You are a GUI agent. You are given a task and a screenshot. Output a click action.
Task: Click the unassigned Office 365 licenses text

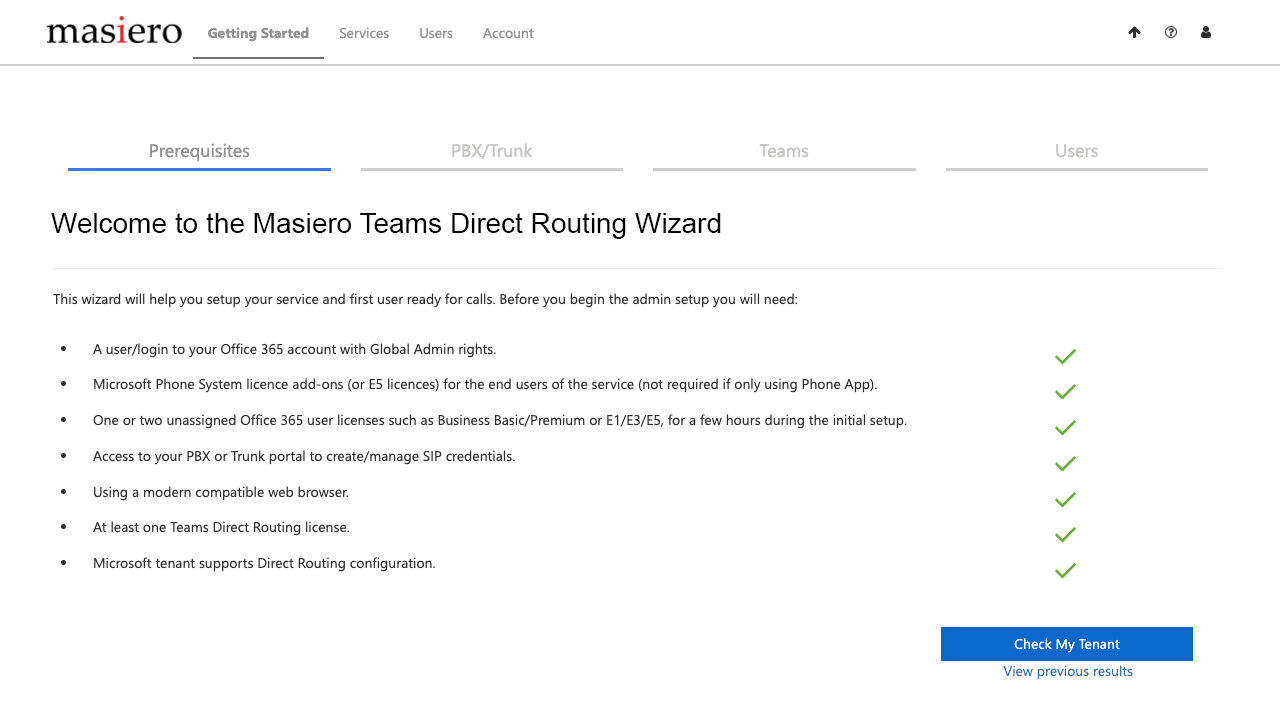[x=500, y=420]
